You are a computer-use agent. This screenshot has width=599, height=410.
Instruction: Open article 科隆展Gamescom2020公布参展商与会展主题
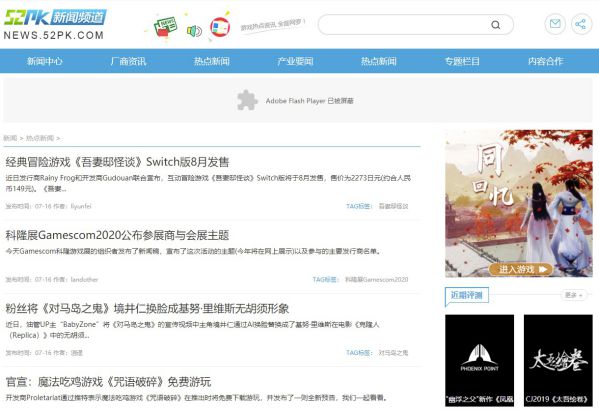point(117,235)
